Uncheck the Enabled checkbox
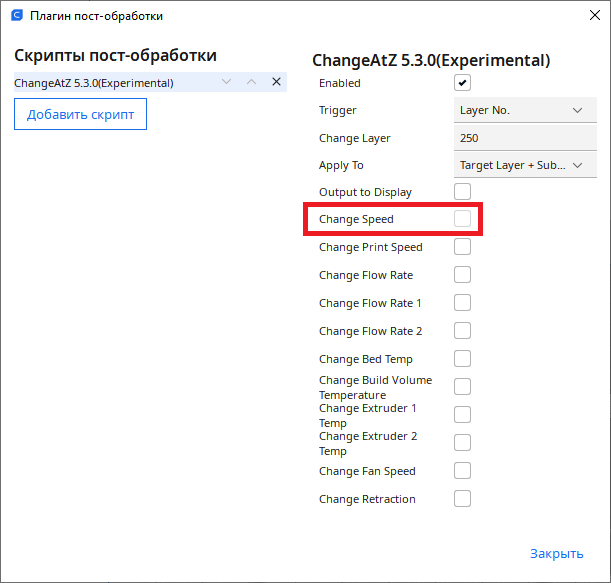The height and width of the screenshot is (583, 611). [x=462, y=83]
